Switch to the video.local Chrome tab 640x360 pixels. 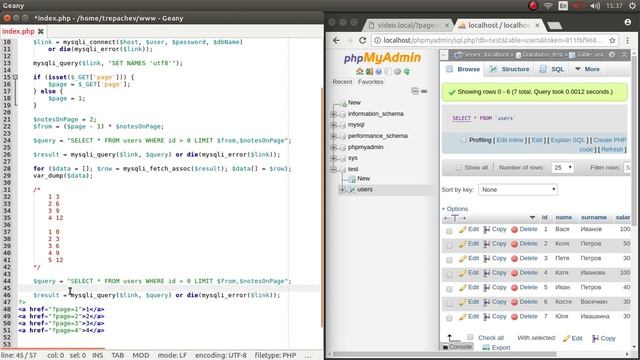point(408,25)
